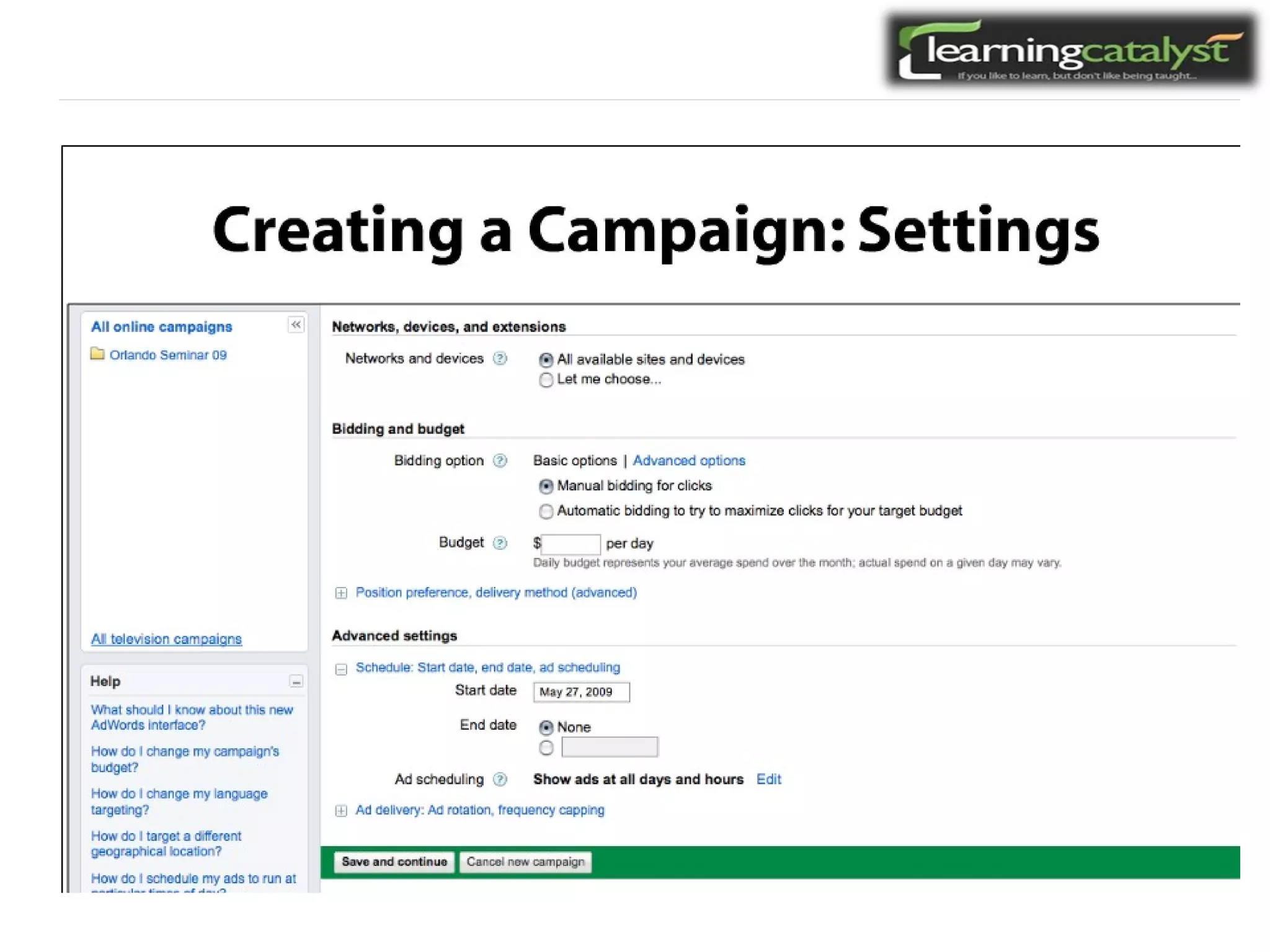Select Let me choose networks option

point(546,380)
